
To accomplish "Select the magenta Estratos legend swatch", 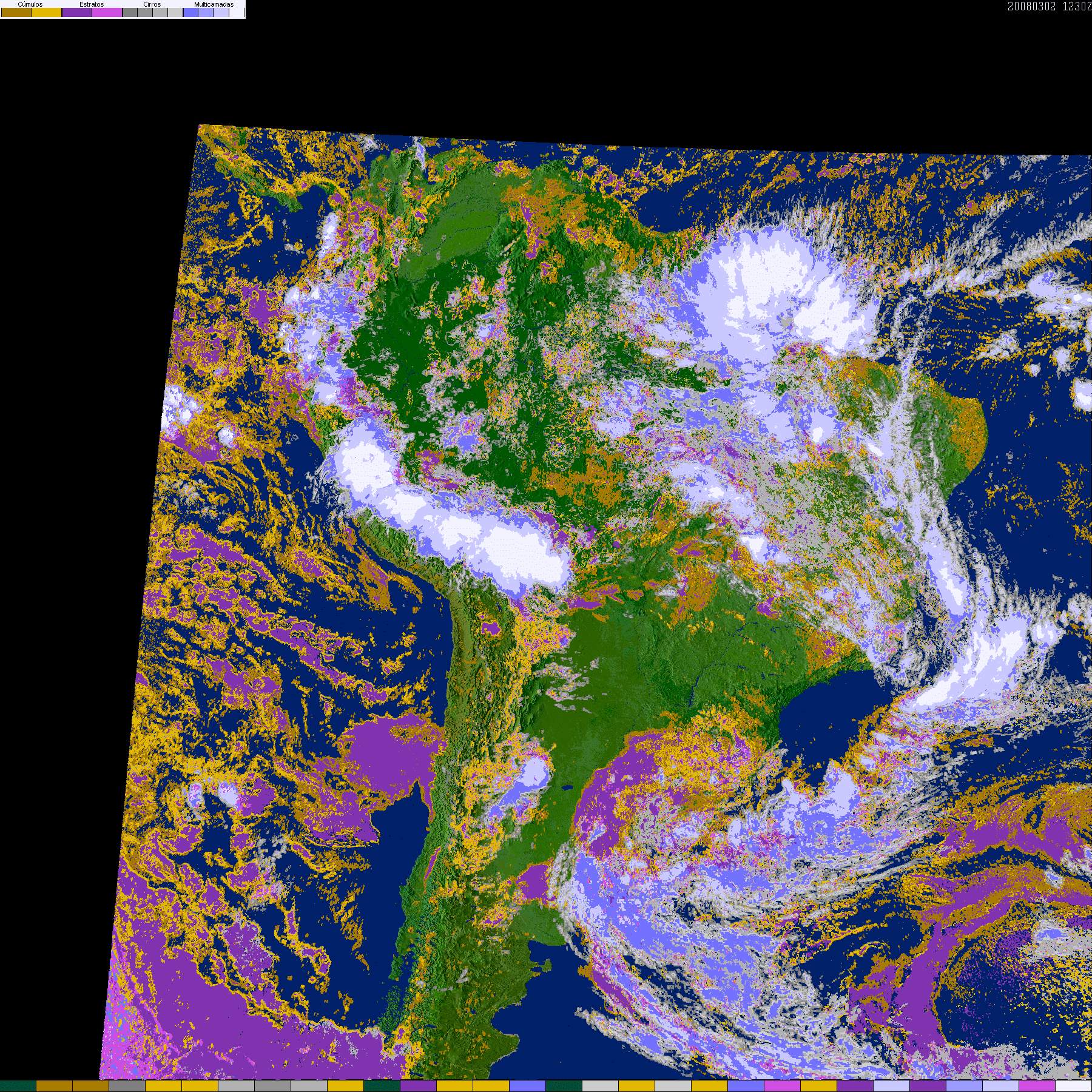I will pyautogui.click(x=107, y=12).
